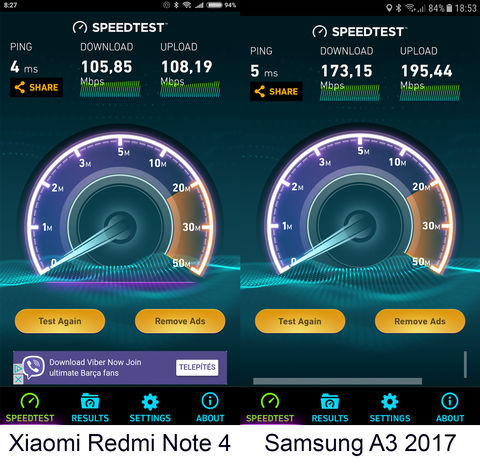
Task: Open About info icon on Xiaomi screen
Action: point(210,401)
